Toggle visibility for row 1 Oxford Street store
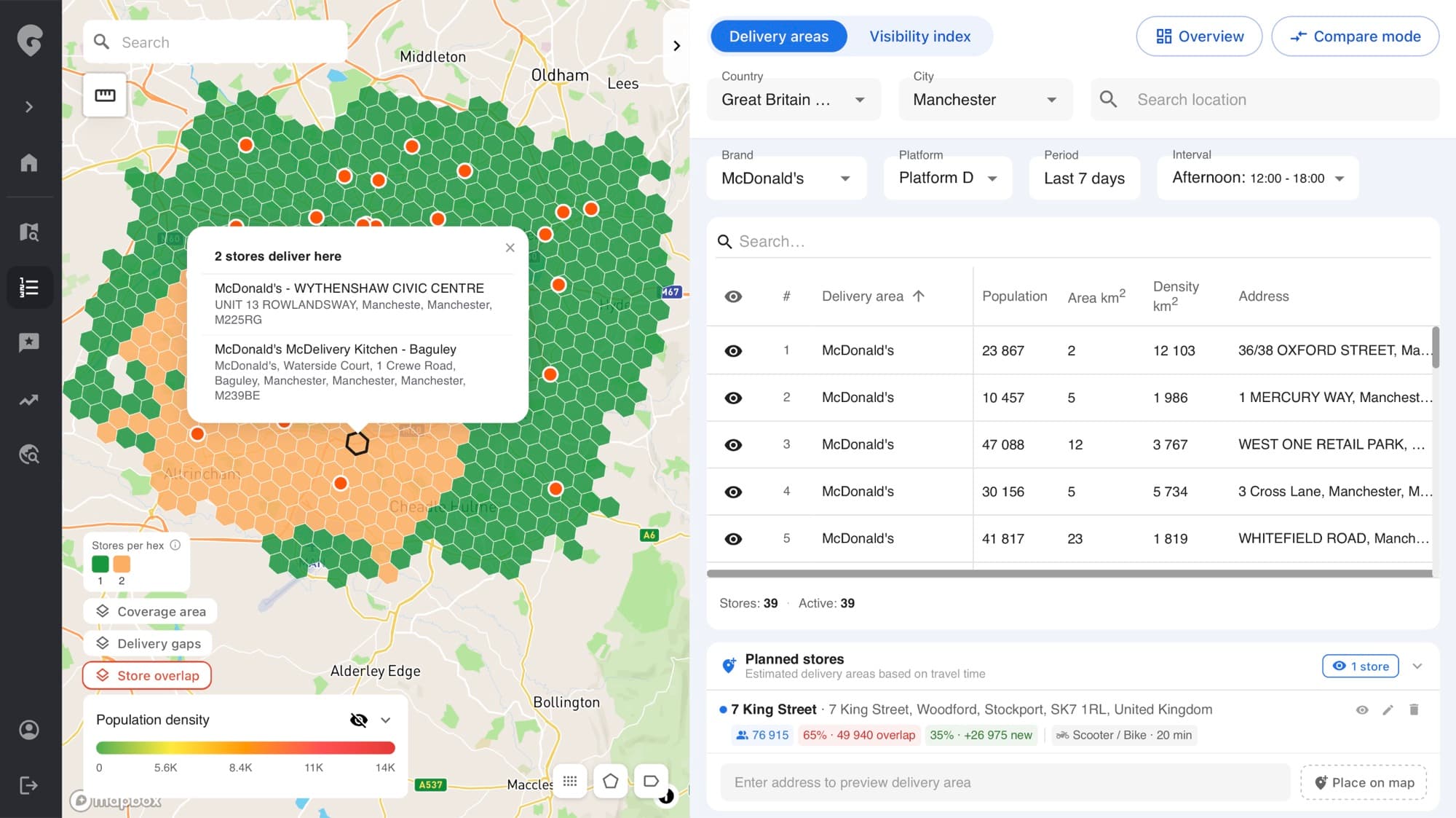 click(733, 350)
